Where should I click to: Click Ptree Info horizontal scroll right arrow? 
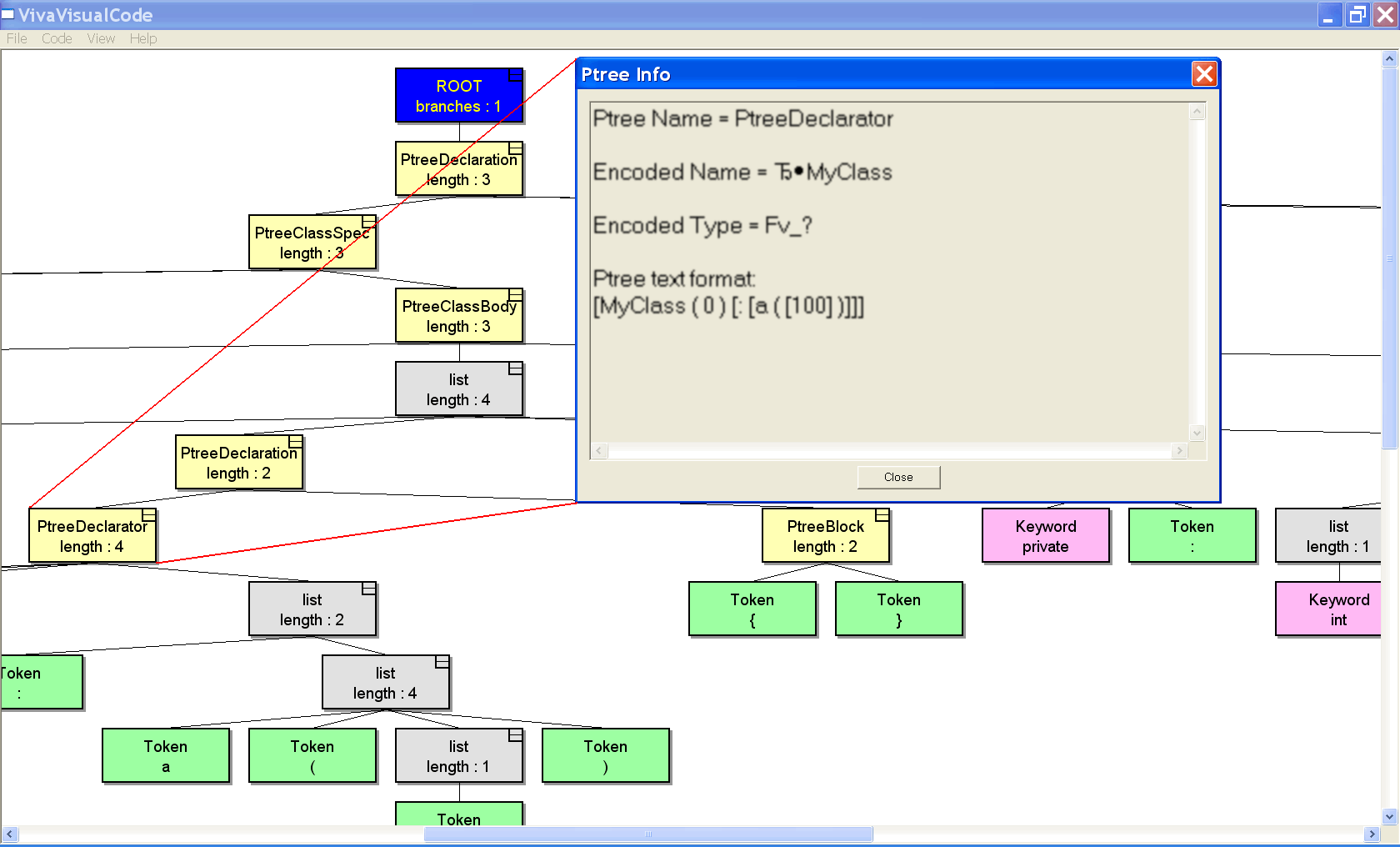coord(1179,451)
